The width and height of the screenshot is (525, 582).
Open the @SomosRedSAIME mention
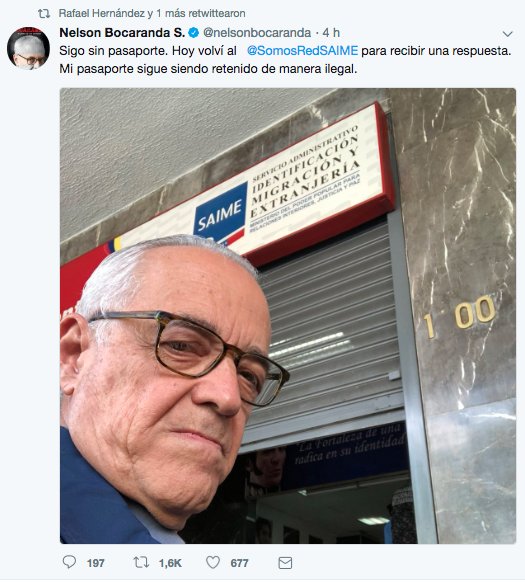point(302,50)
